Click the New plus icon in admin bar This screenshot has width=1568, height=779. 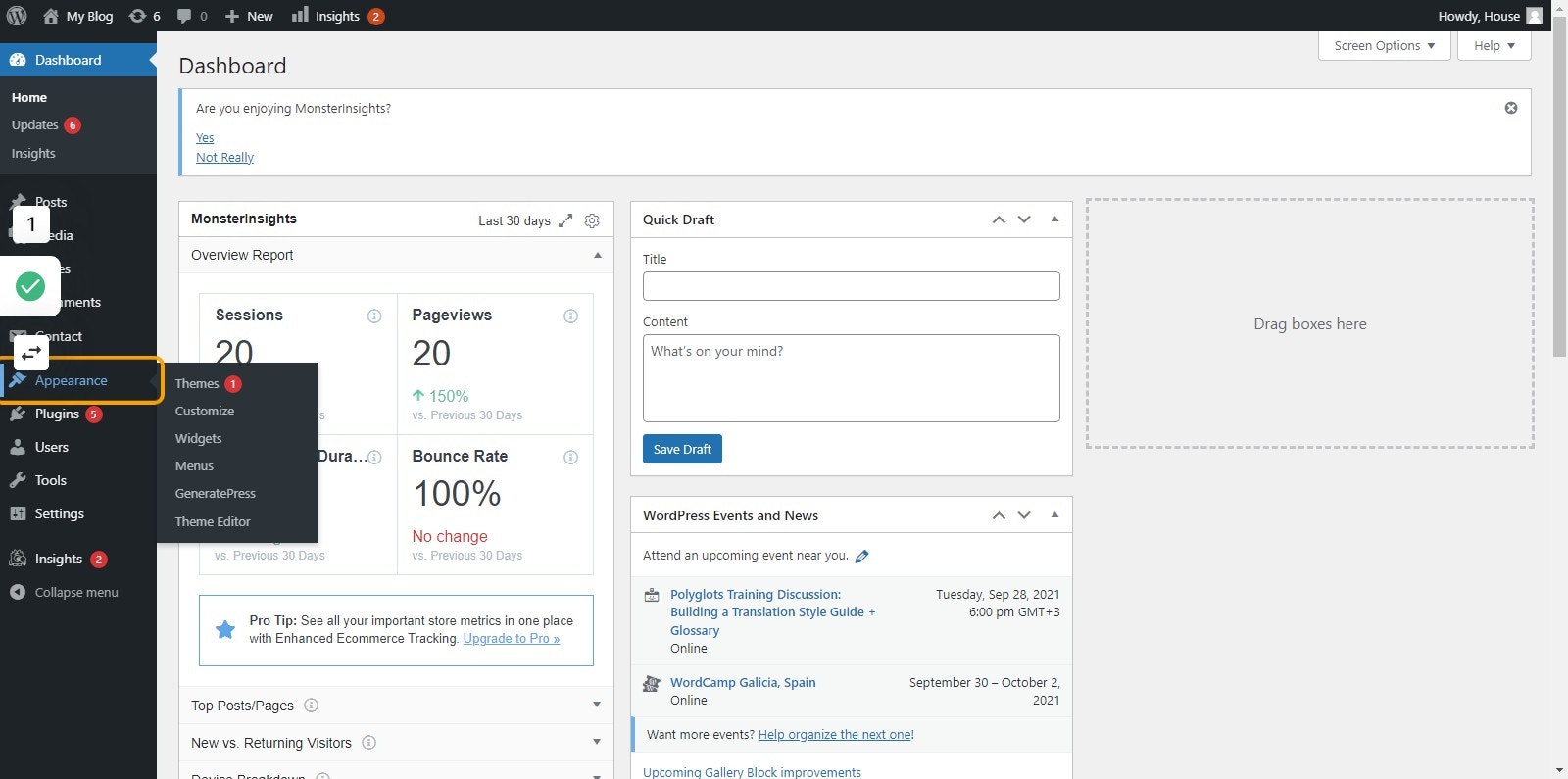(232, 16)
